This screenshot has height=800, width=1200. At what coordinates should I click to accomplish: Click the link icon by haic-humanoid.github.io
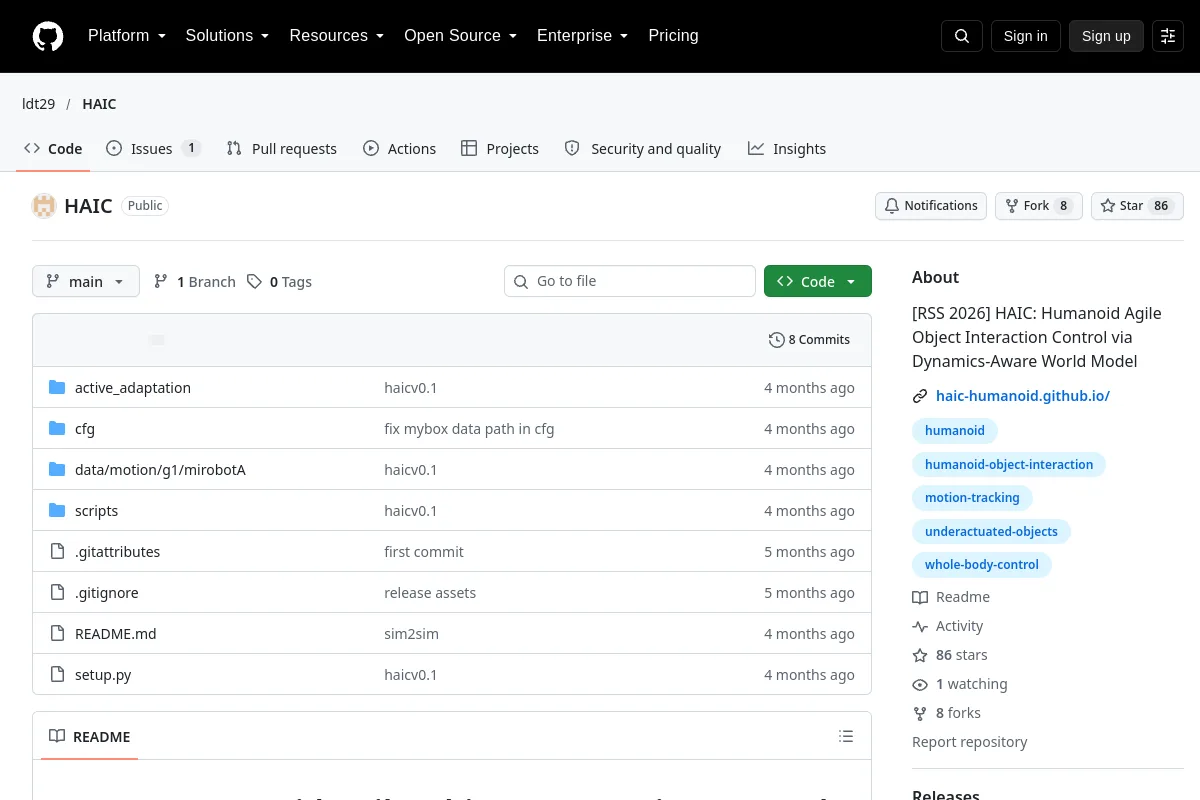click(920, 396)
